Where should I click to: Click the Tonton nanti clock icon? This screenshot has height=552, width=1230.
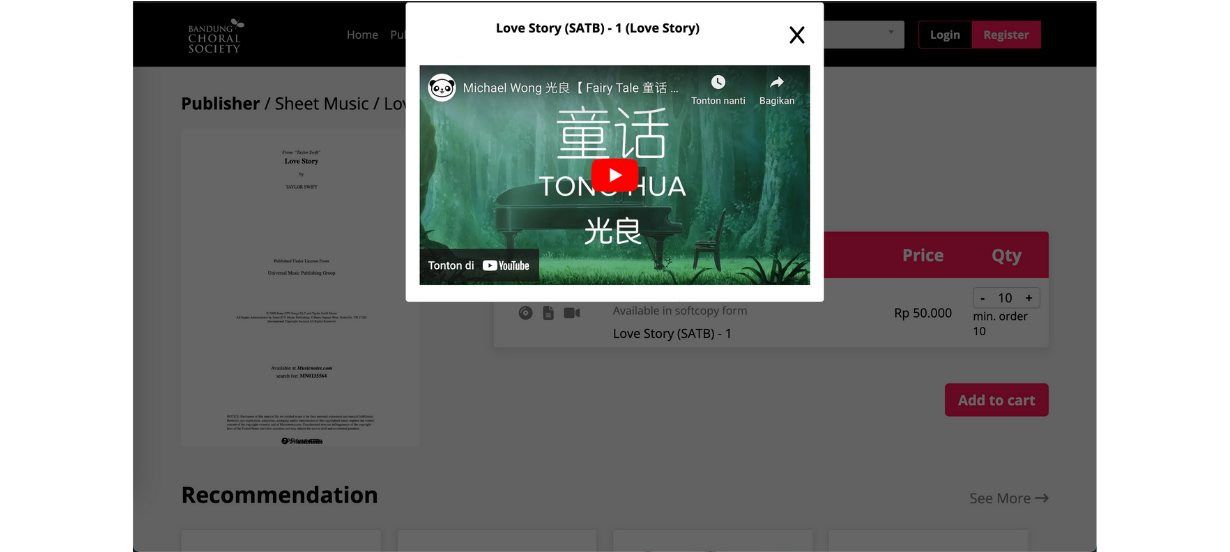click(718, 83)
